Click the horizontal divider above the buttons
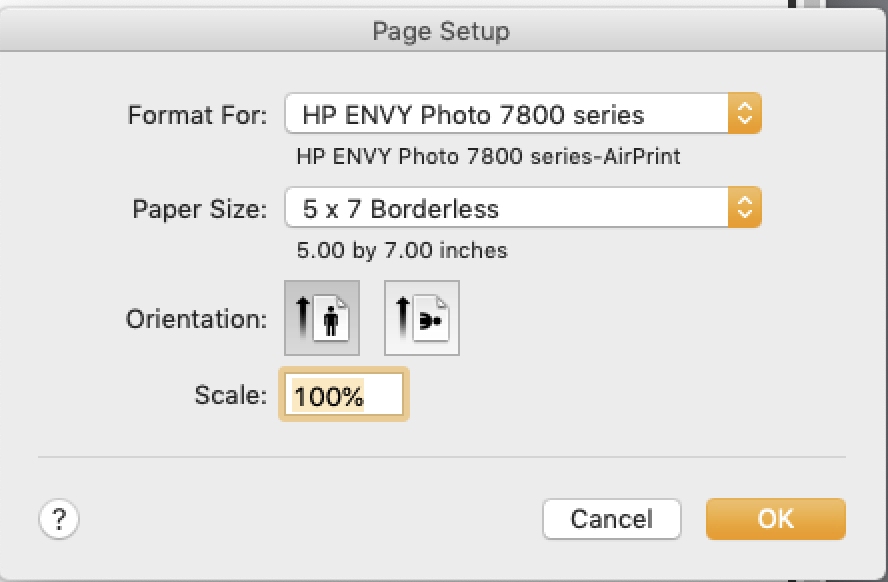Screen dimensions: 888x582 pyautogui.click(x=441, y=457)
